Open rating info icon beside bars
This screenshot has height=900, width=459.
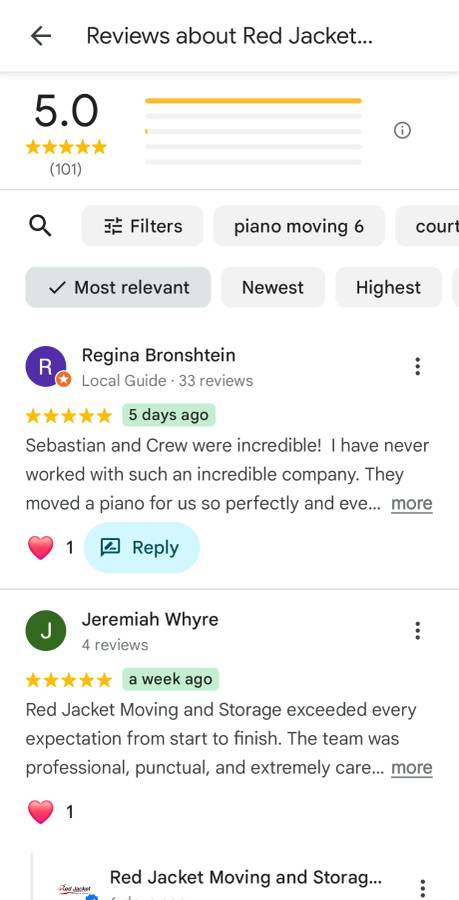(402, 131)
